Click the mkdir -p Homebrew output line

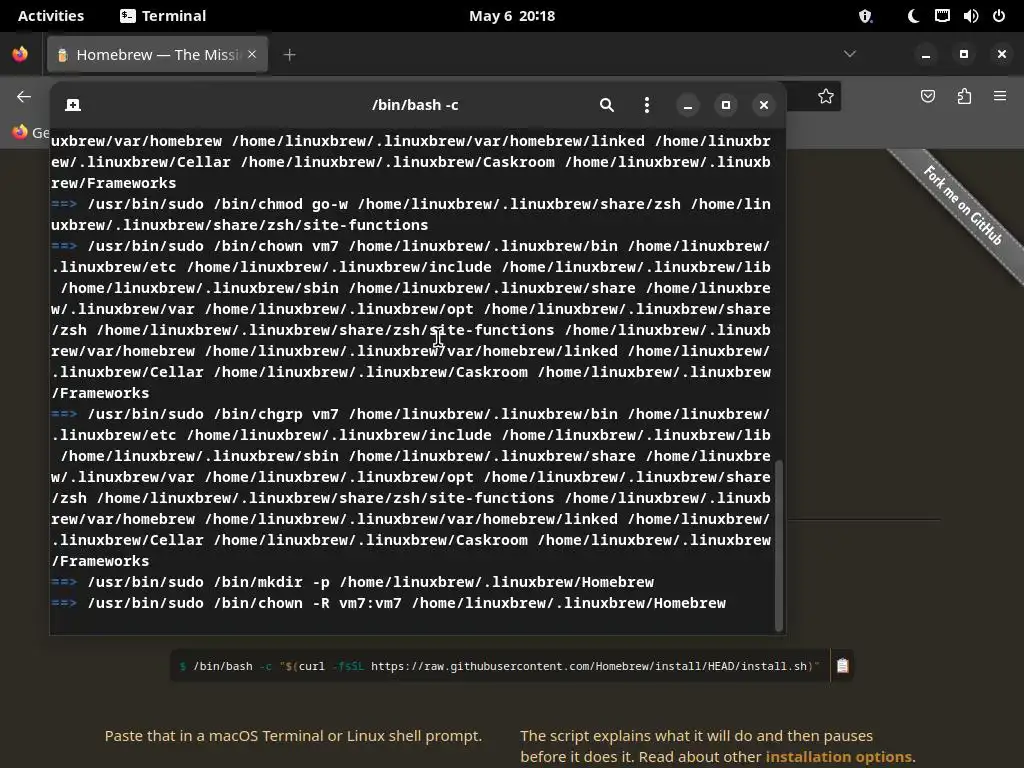353,582
